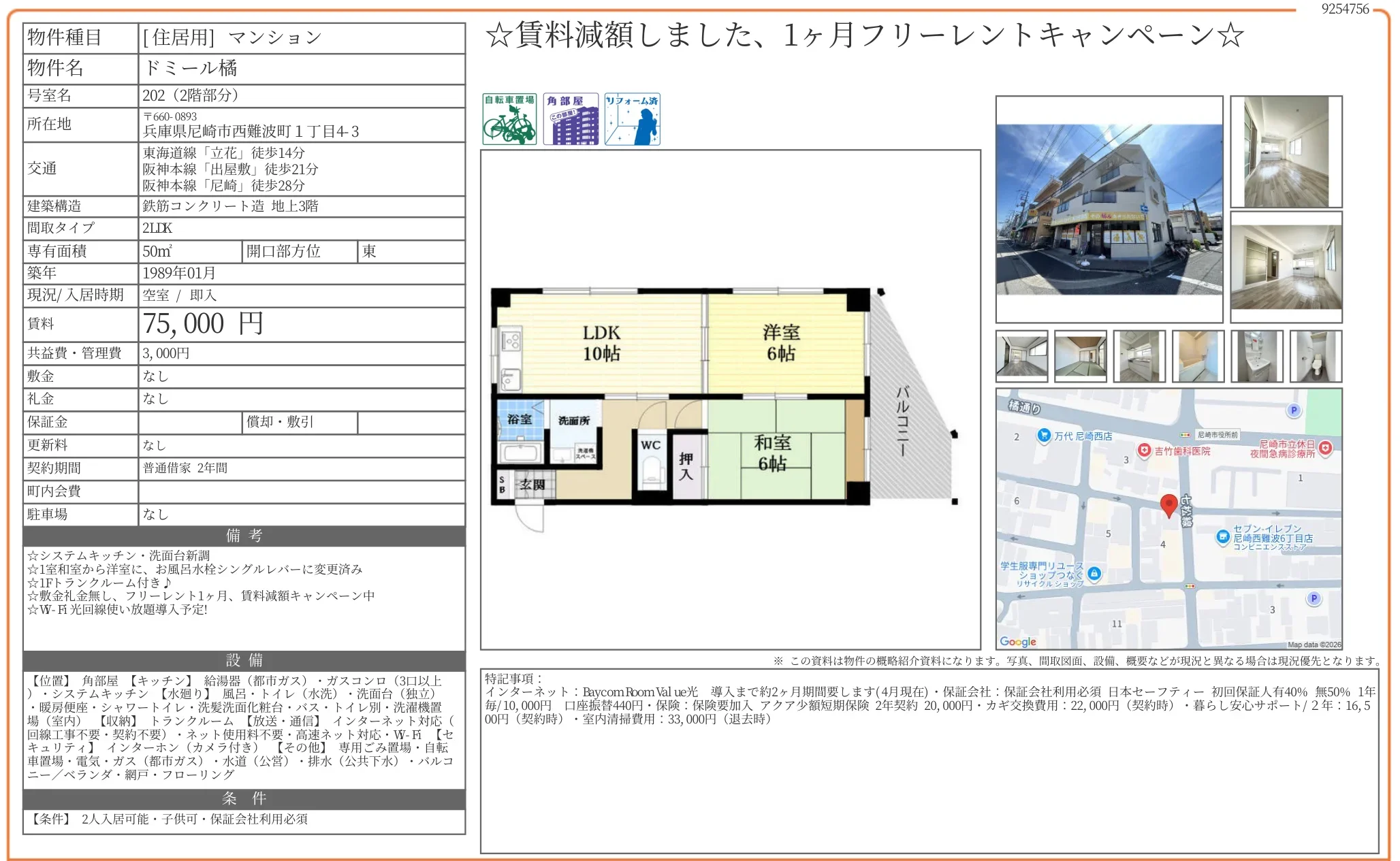The width and height of the screenshot is (1400, 861).
Task: Click the 万代 尼崎西店 shopping cart marker
Action: [x=1044, y=434]
